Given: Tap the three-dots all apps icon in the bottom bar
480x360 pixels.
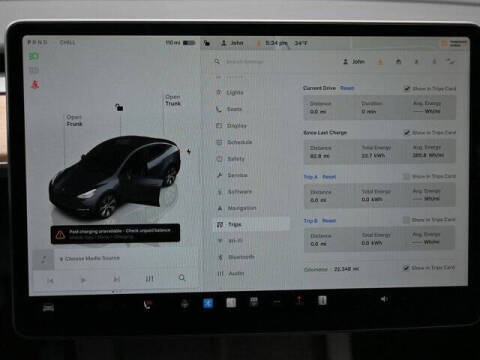Looking at the screenshot, I should coord(277,302).
